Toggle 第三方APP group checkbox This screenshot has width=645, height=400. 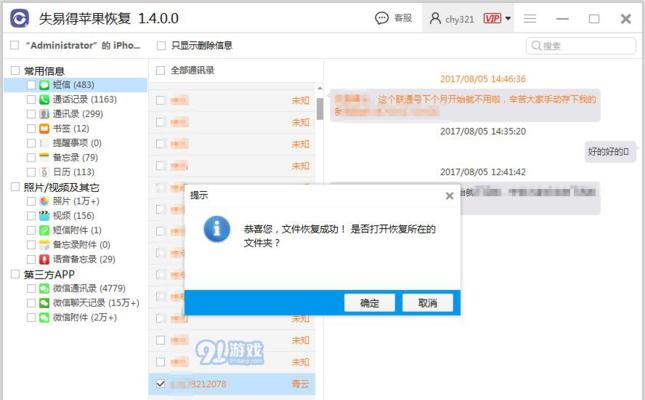15,274
